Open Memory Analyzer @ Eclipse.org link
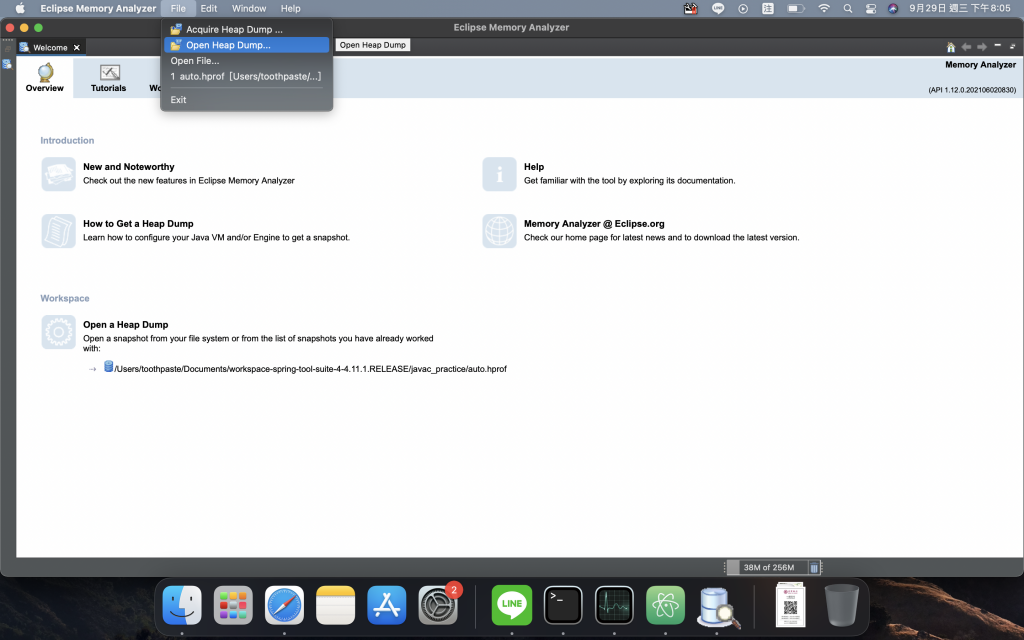Image resolution: width=1024 pixels, height=640 pixels. click(x=594, y=224)
